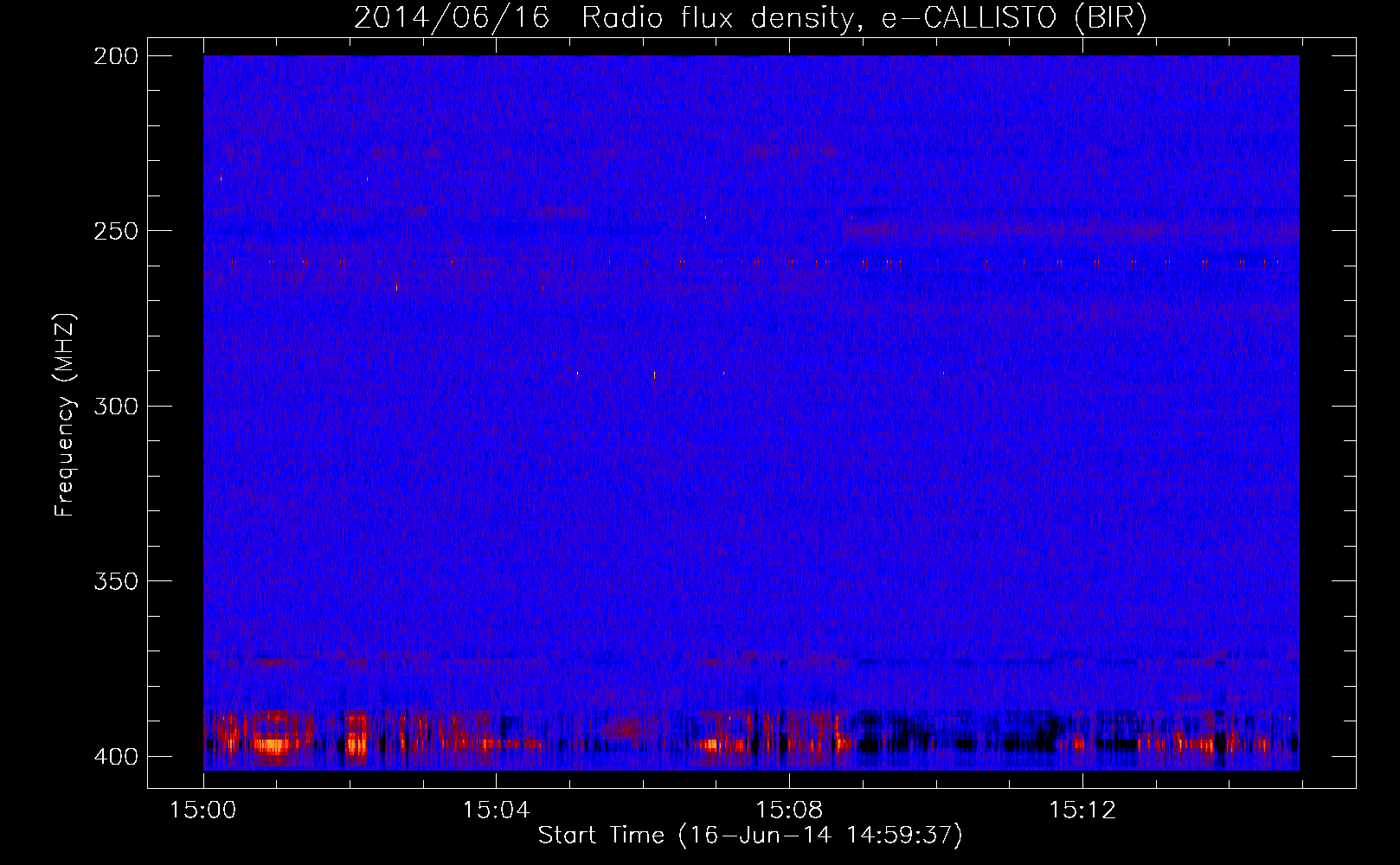Click the '15:00' time axis label

coord(203,810)
